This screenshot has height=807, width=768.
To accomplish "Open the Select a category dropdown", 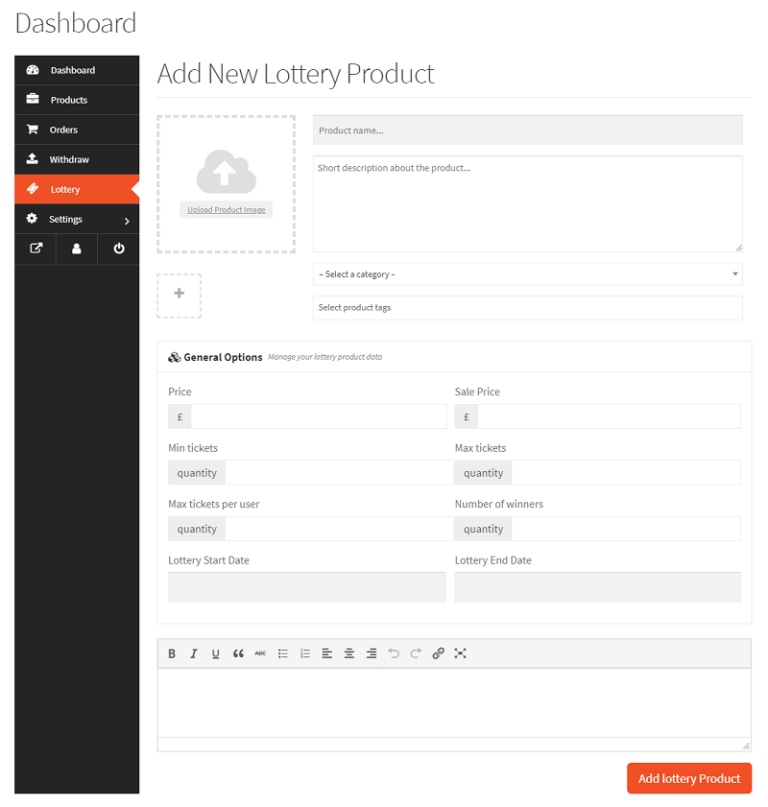I will tap(528, 274).
